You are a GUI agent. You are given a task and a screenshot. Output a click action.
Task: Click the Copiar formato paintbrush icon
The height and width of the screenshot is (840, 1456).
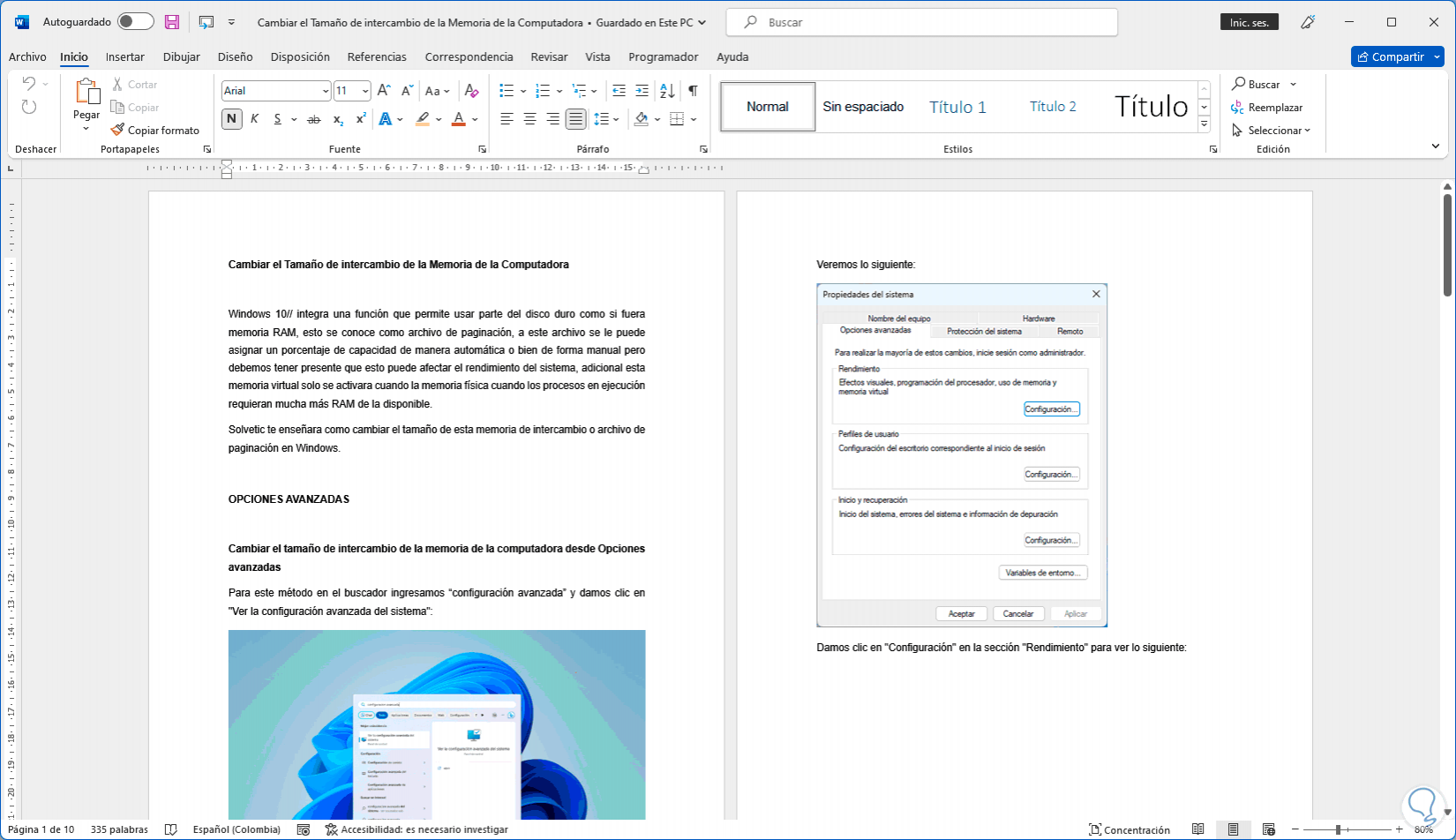click(x=118, y=130)
